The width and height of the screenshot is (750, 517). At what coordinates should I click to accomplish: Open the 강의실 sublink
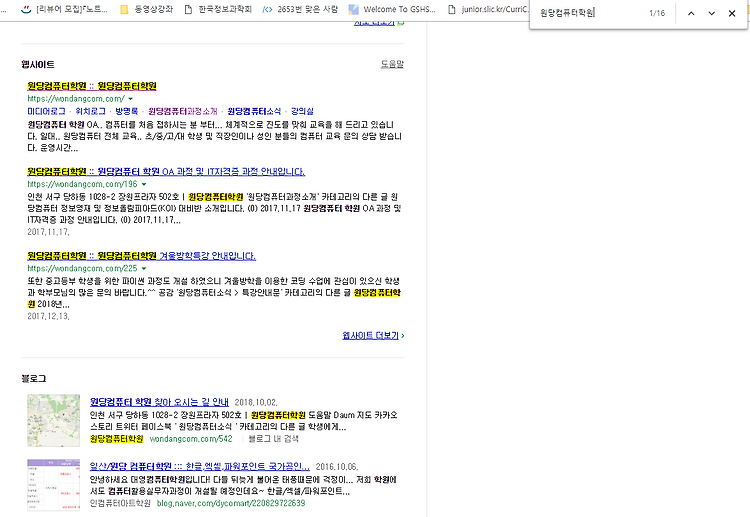302,111
